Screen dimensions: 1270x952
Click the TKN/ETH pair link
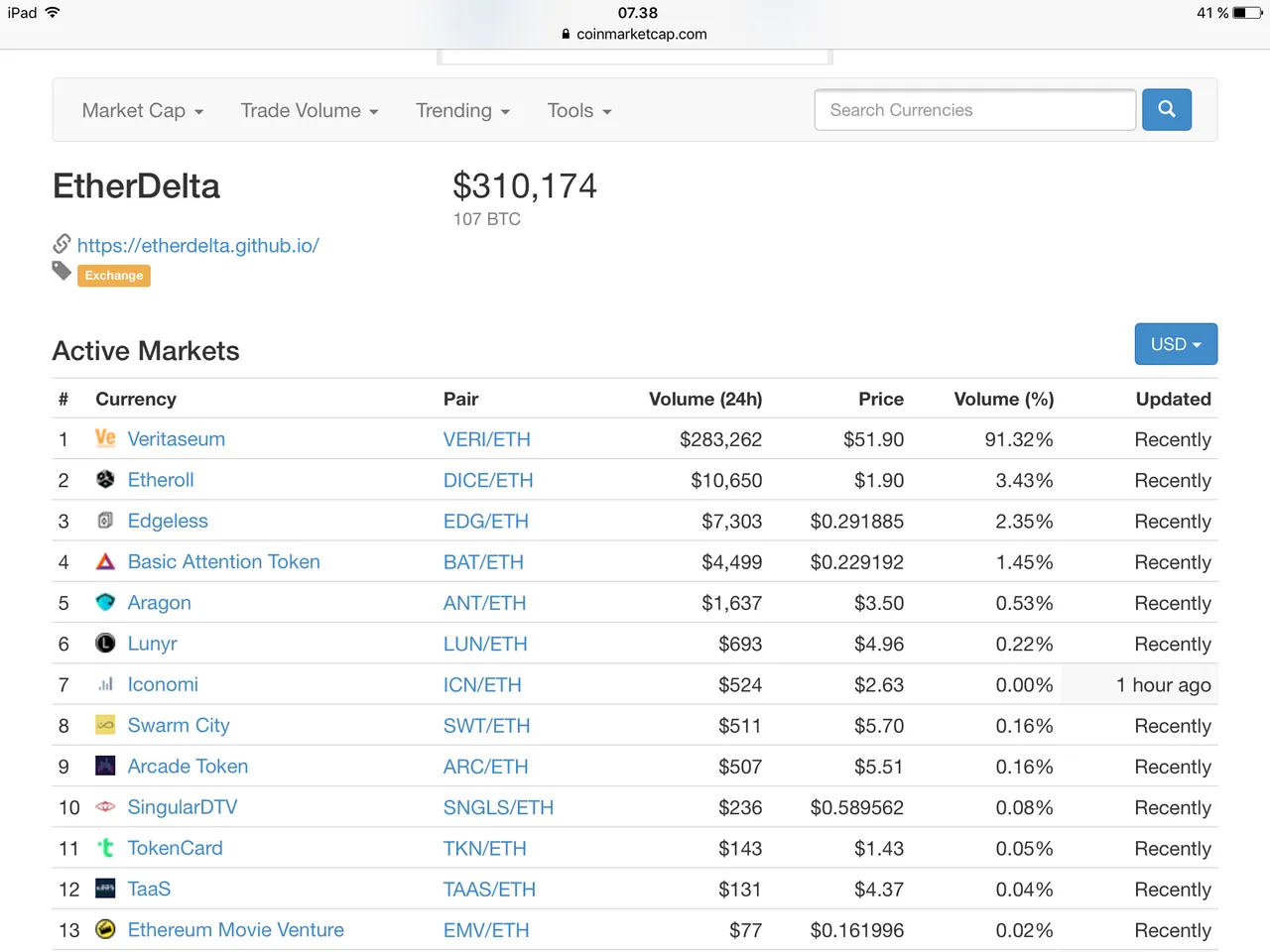485,849
